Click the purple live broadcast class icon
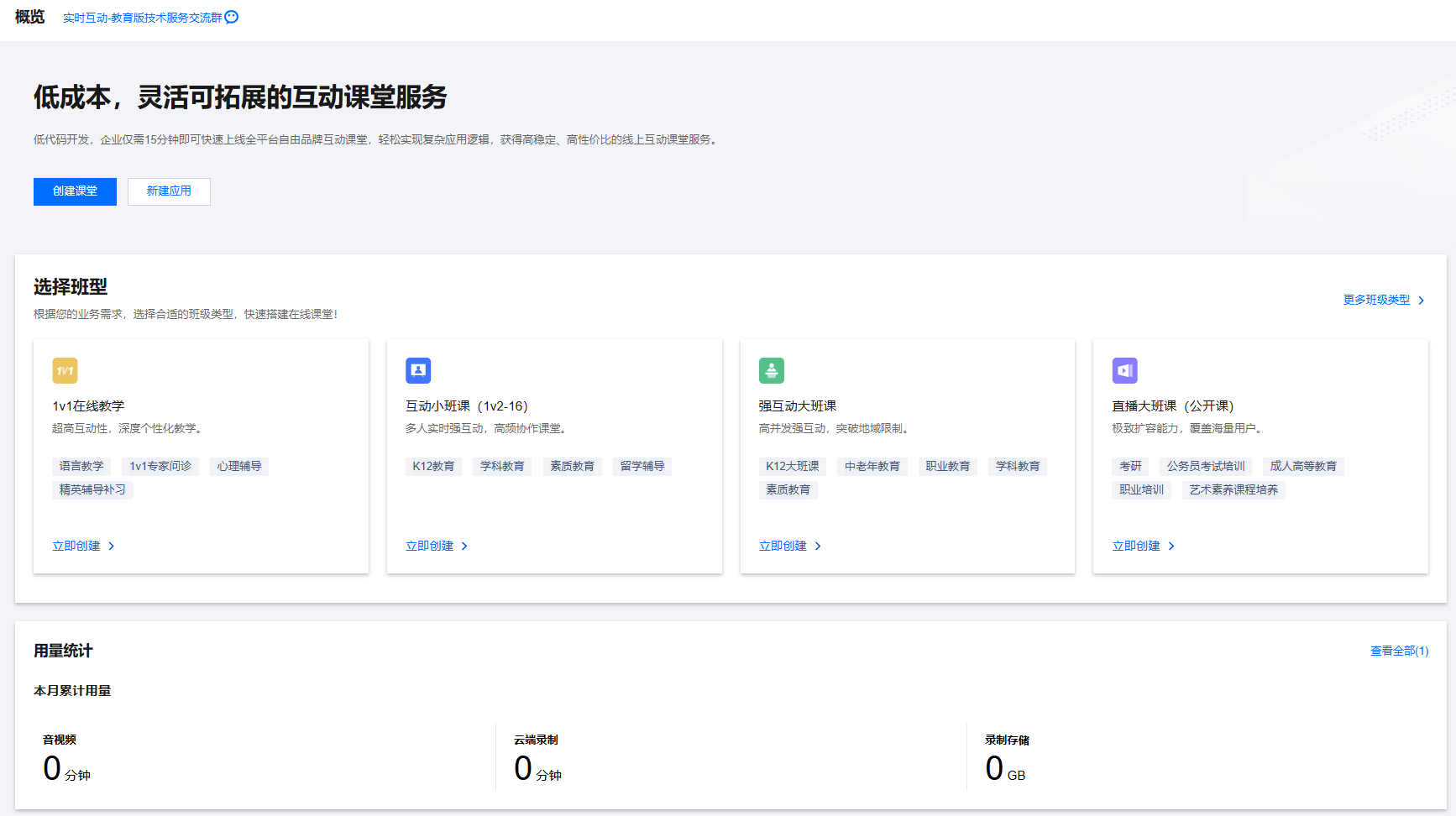 1124,370
